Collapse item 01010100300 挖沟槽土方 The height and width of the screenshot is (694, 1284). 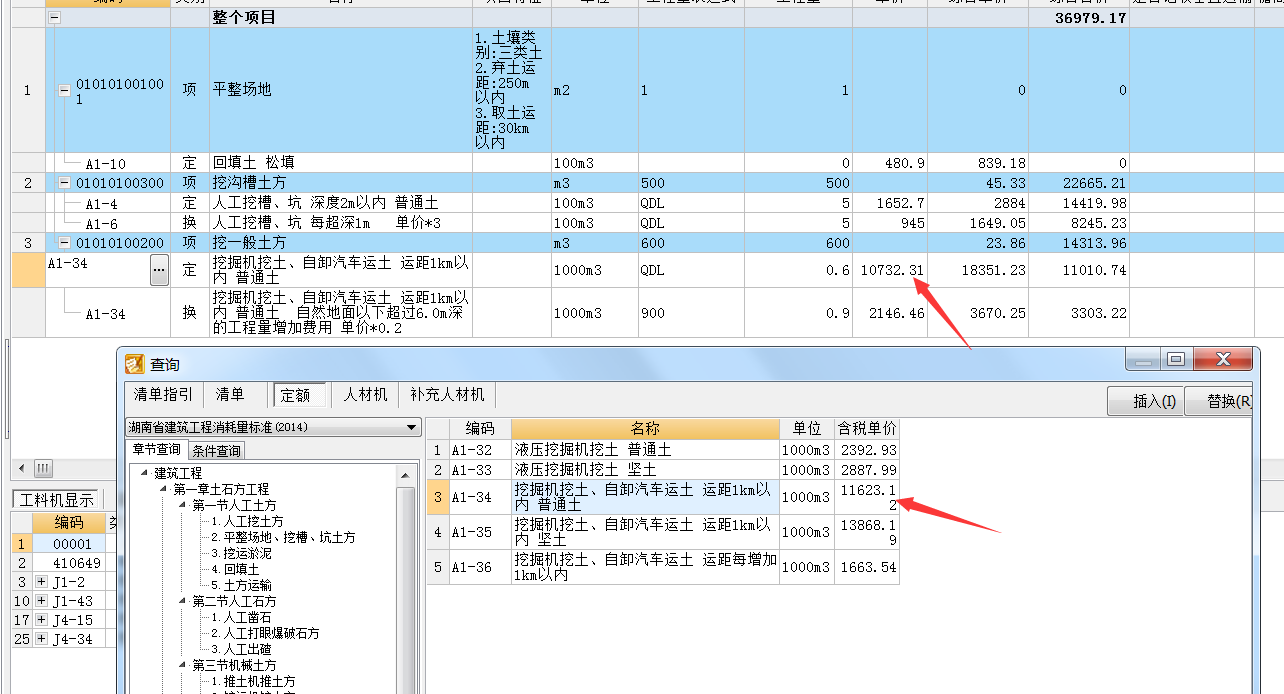coord(64,183)
